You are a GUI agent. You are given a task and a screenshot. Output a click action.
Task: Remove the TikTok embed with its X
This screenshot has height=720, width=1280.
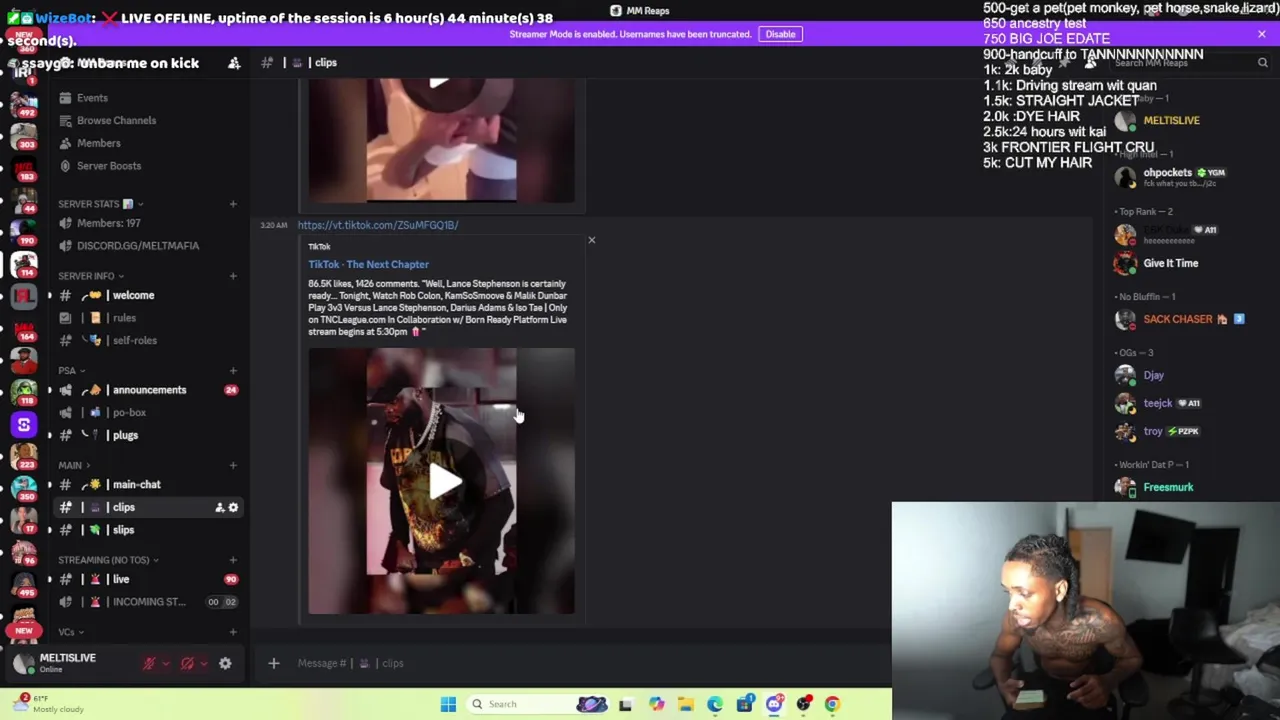(591, 240)
